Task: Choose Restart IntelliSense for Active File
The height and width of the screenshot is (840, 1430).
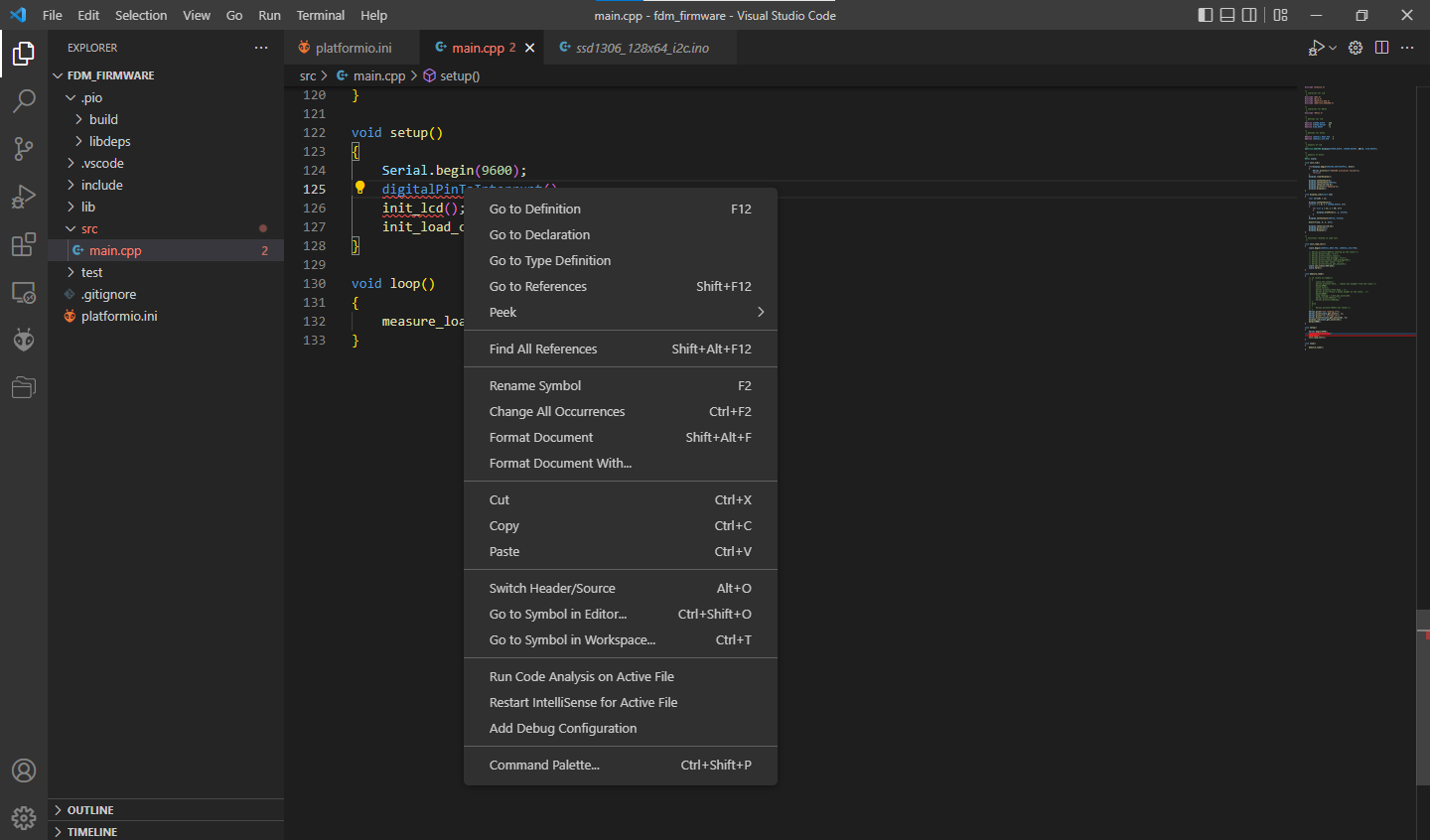Action: 621,702
